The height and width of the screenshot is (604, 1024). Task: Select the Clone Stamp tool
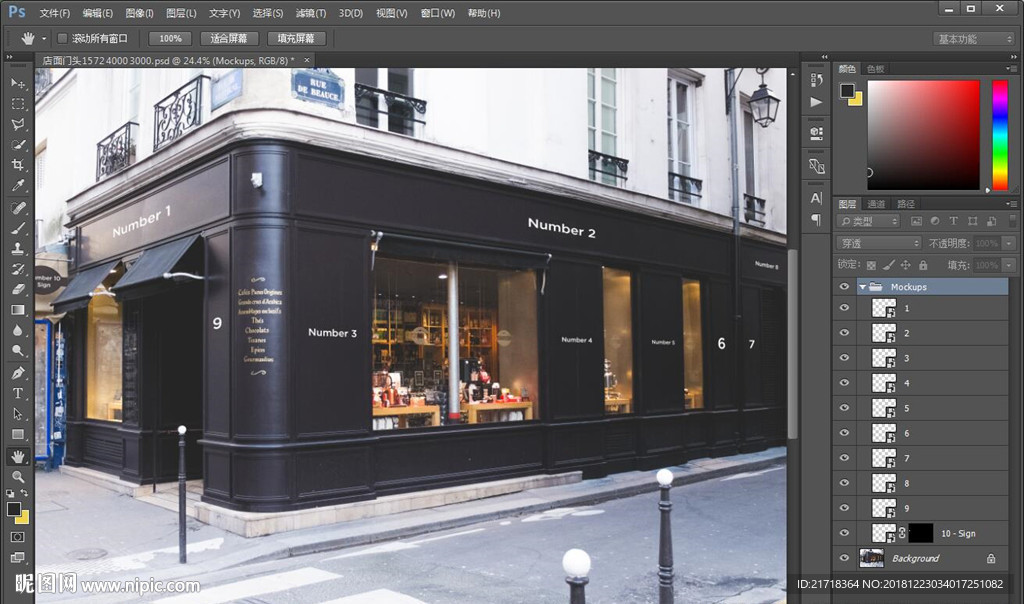[18, 248]
